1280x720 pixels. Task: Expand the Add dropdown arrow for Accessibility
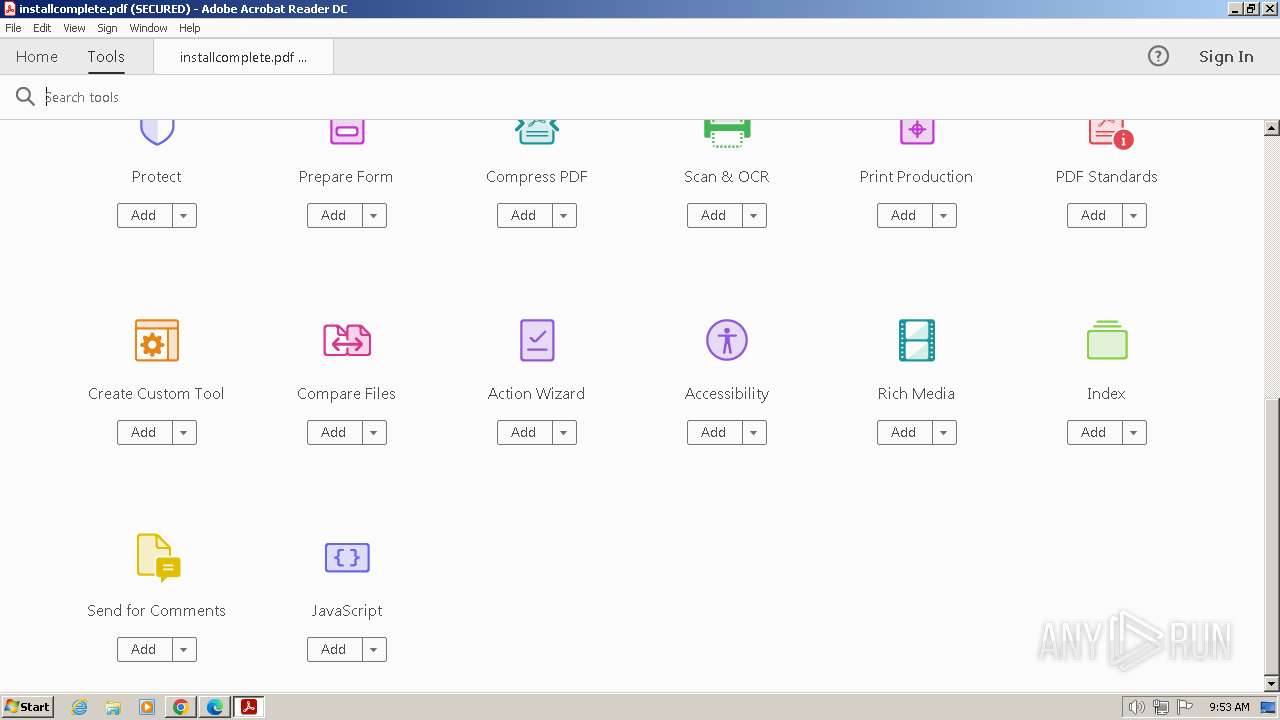pyautogui.click(x=754, y=433)
